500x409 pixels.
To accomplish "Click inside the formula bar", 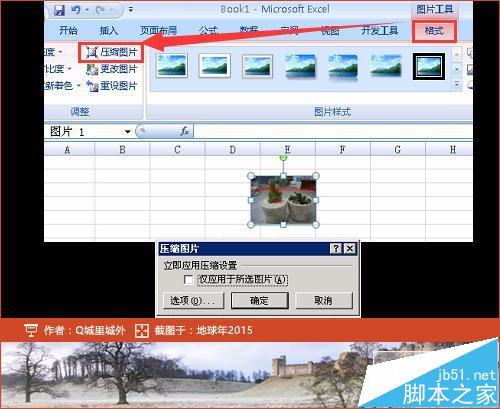I will pos(333,131).
